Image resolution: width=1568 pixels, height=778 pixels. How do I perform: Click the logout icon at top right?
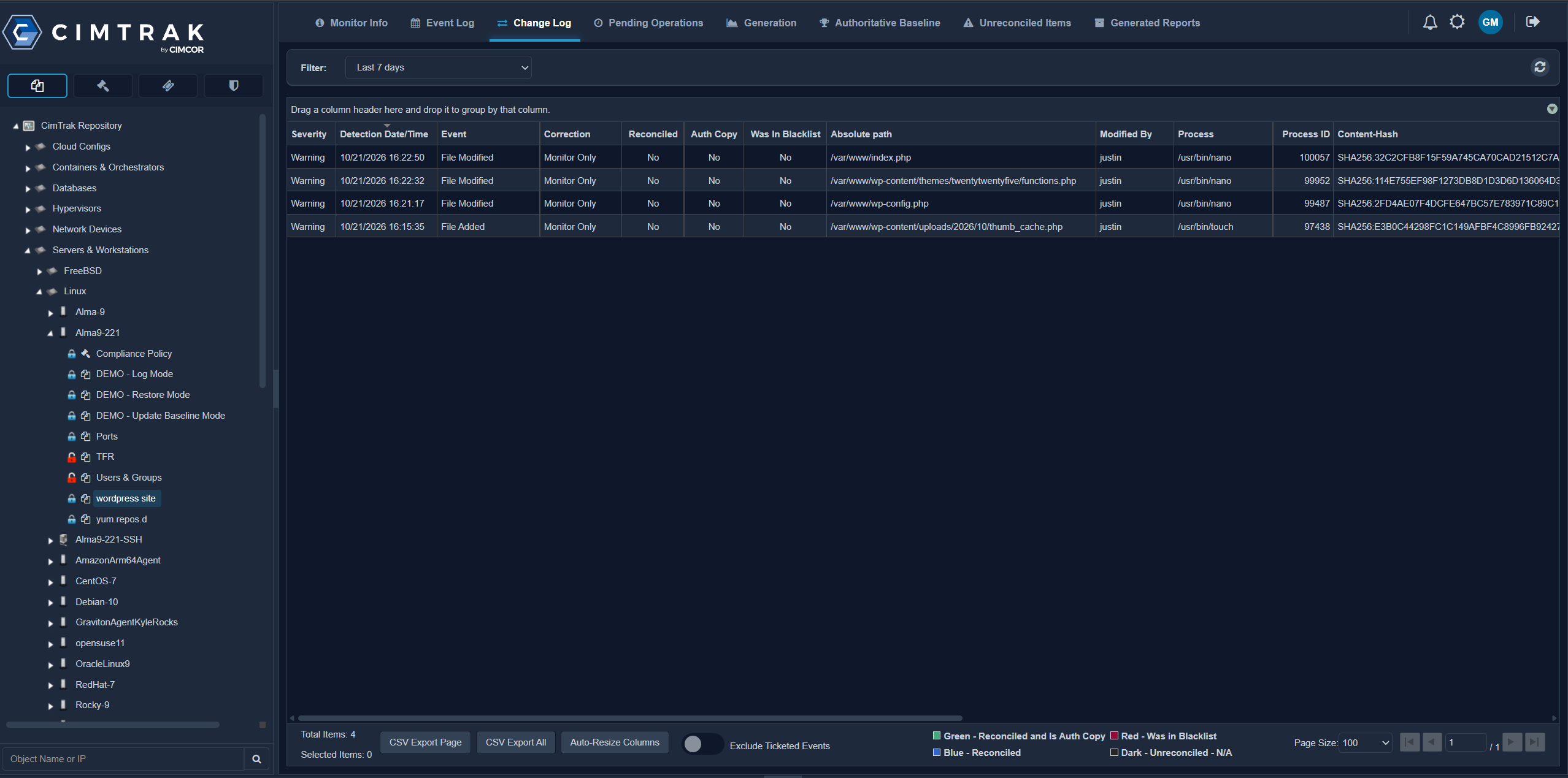pyautogui.click(x=1532, y=22)
